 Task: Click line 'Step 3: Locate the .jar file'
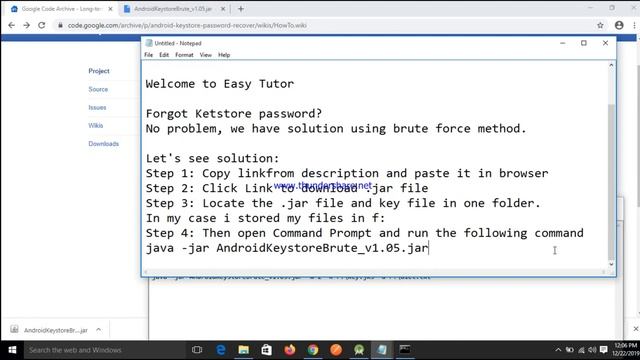click(343, 203)
